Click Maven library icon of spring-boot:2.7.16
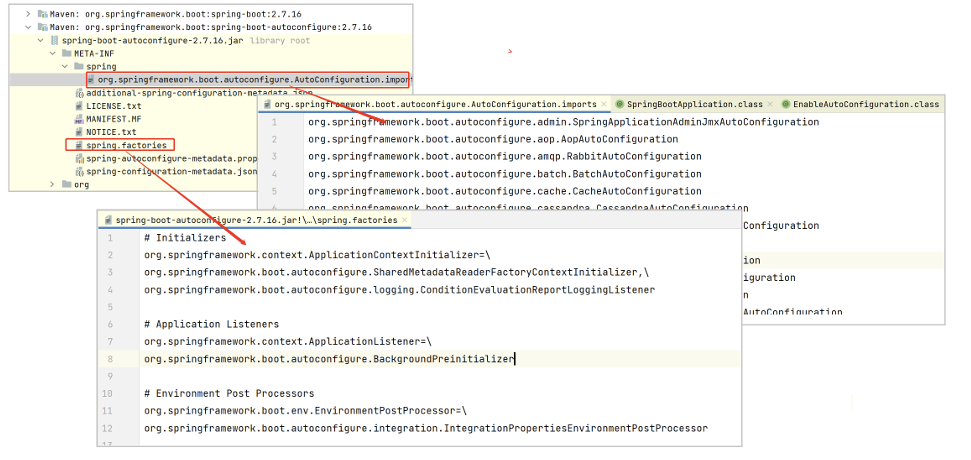This screenshot has width=971, height=460. (x=42, y=14)
